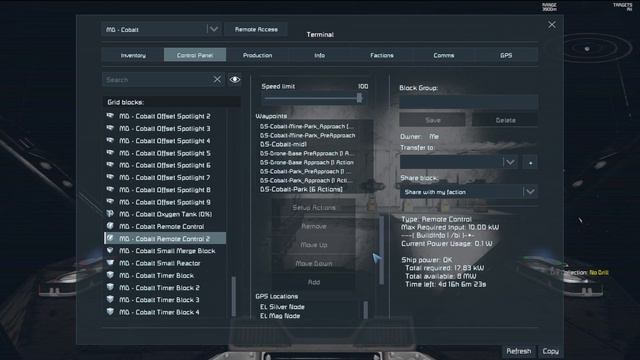This screenshot has height=360, width=640.
Task: Open the GPS tab
Action: (x=506, y=55)
